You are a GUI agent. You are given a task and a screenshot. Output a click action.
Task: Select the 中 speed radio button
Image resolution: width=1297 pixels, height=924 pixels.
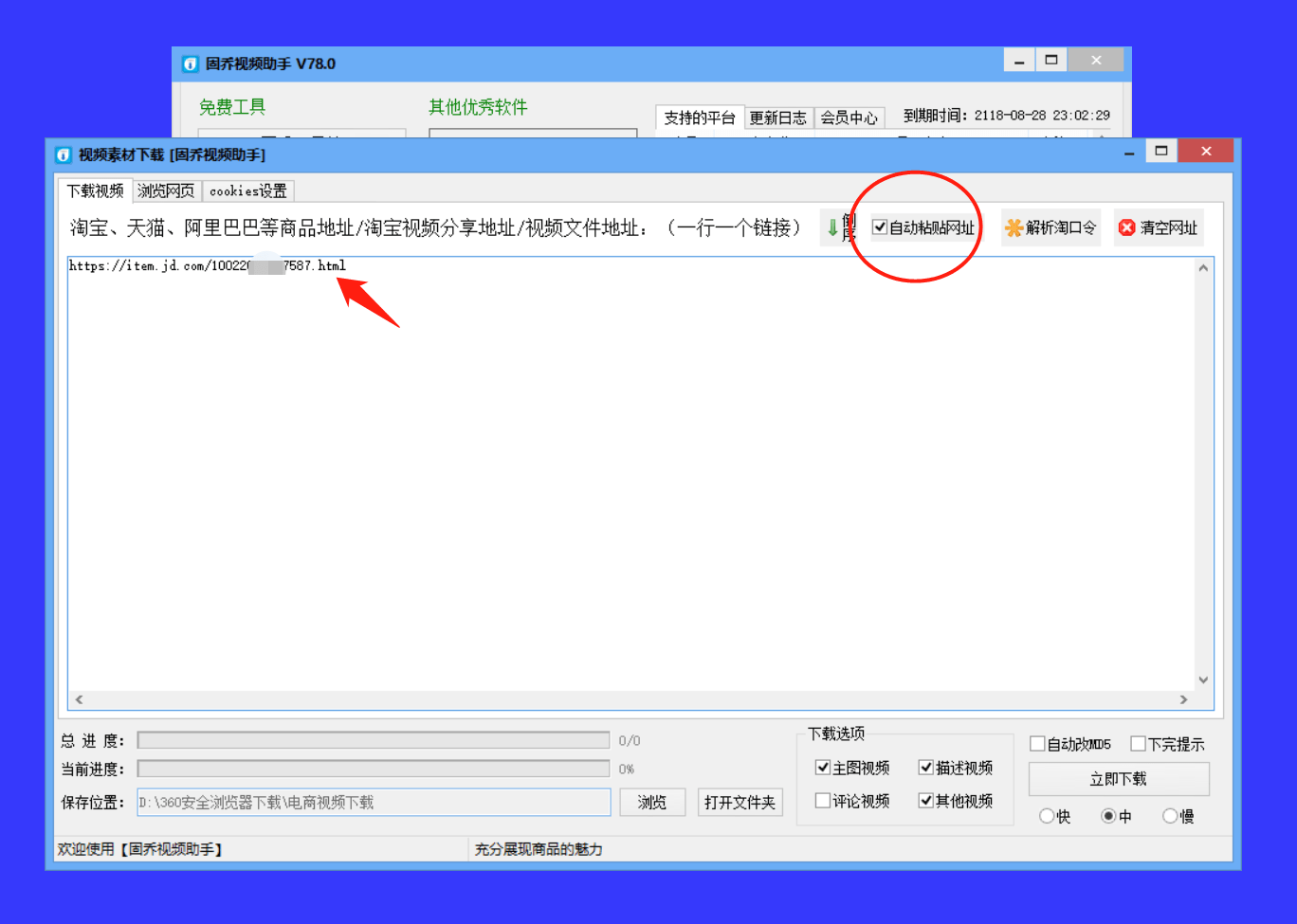(1108, 816)
